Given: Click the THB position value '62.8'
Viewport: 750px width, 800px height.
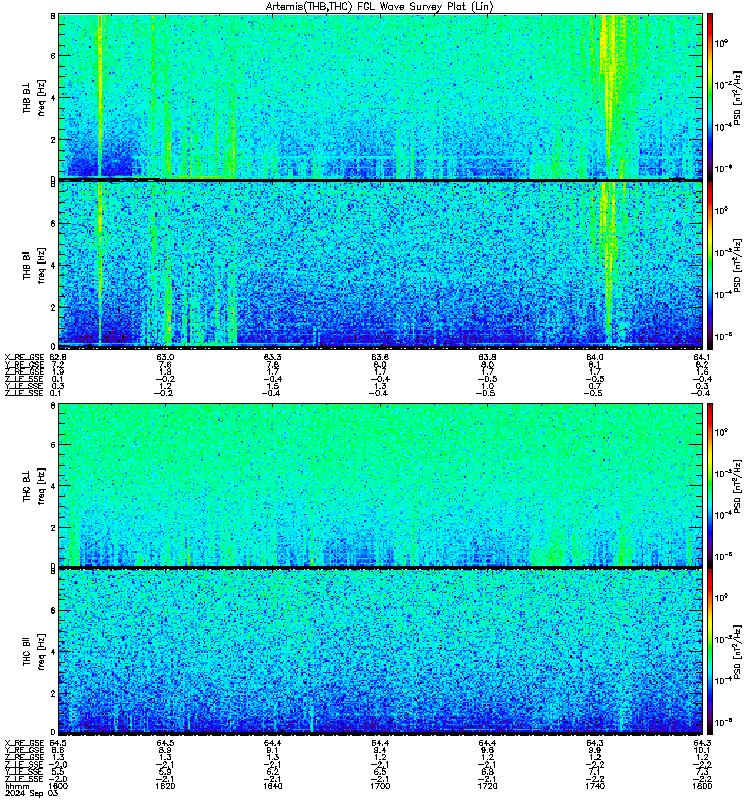Looking at the screenshot, I should [x=58, y=357].
